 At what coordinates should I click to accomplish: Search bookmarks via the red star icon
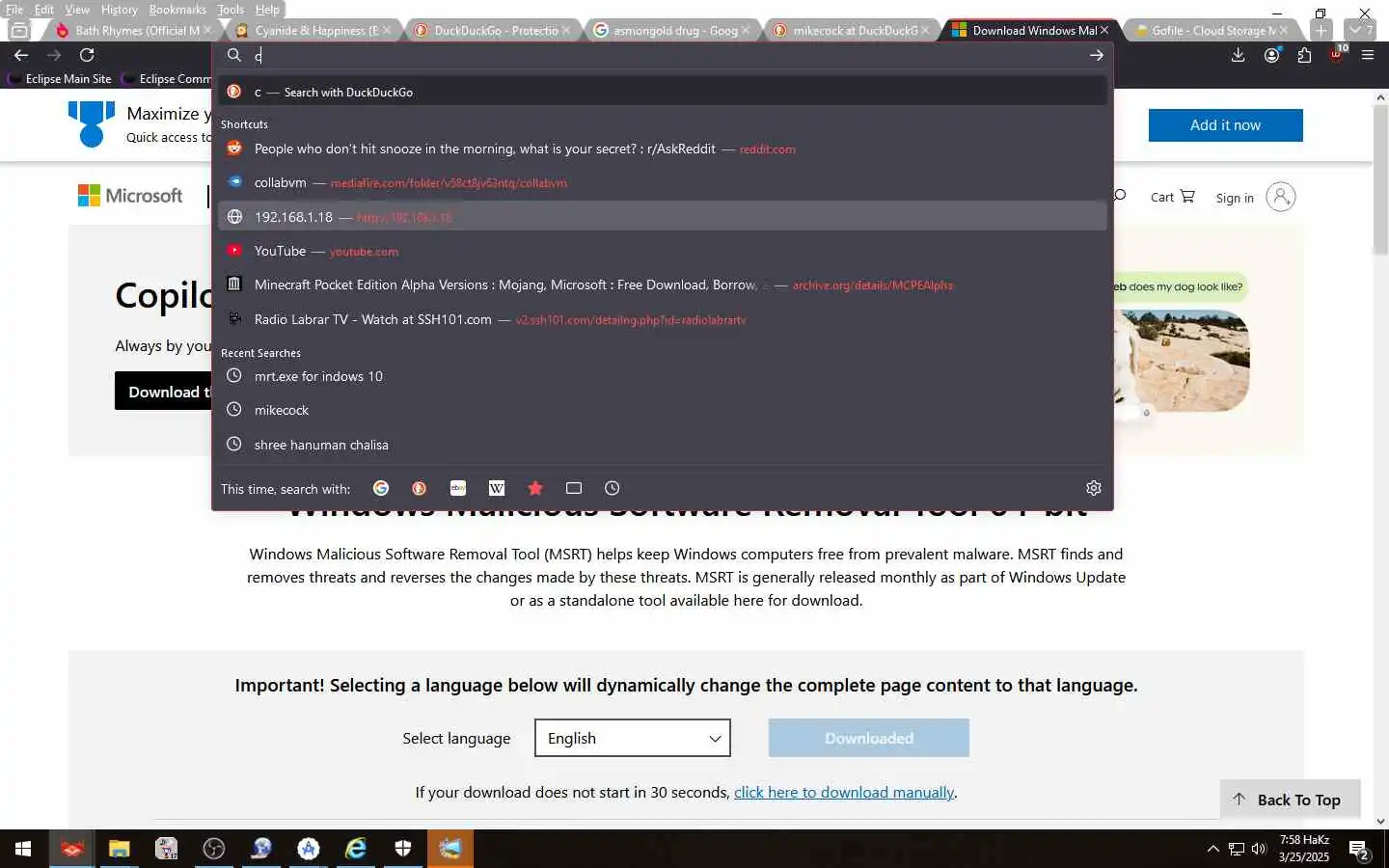pos(535,488)
